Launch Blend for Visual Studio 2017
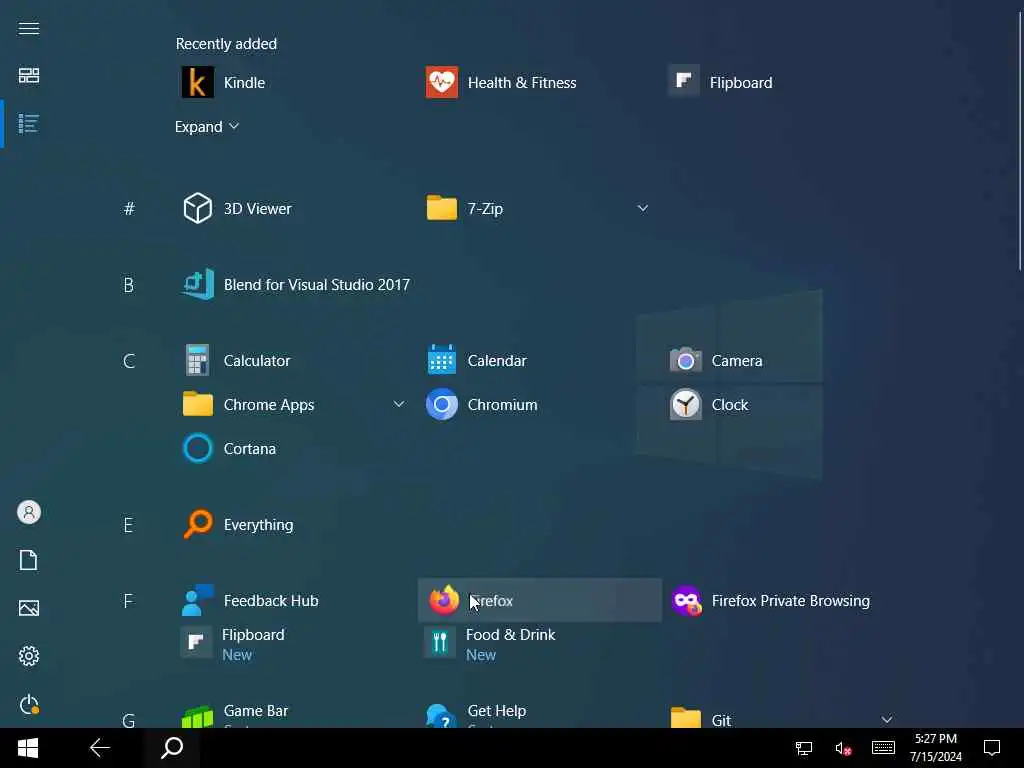 (x=296, y=285)
